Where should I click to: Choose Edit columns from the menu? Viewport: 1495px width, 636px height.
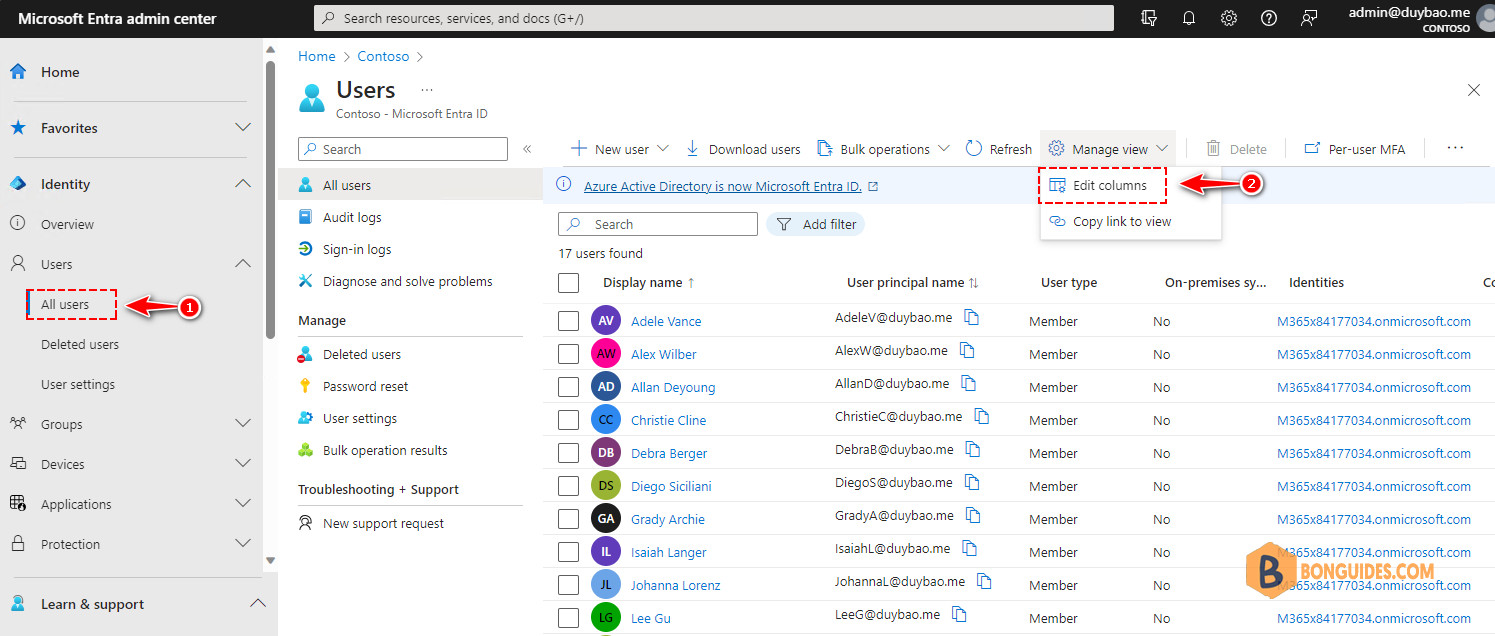point(1104,186)
